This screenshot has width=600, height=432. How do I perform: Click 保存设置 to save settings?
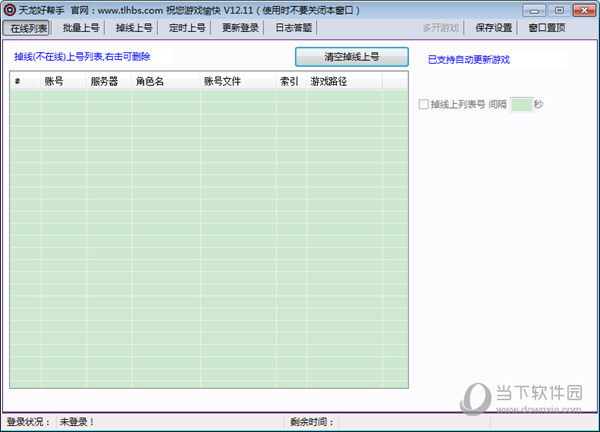[494, 28]
